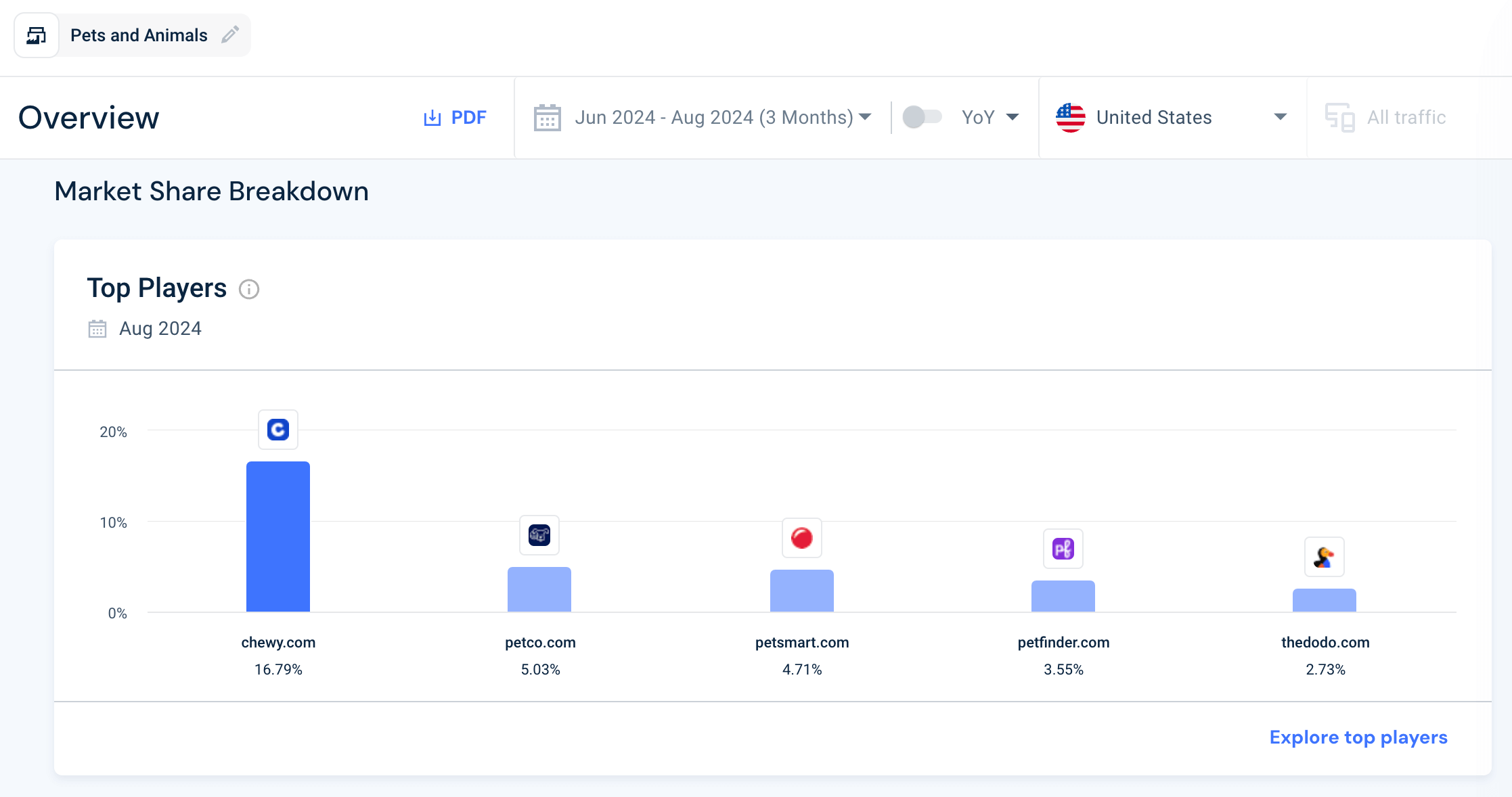
Task: Click the petsmart.com red logo icon
Action: tap(801, 538)
